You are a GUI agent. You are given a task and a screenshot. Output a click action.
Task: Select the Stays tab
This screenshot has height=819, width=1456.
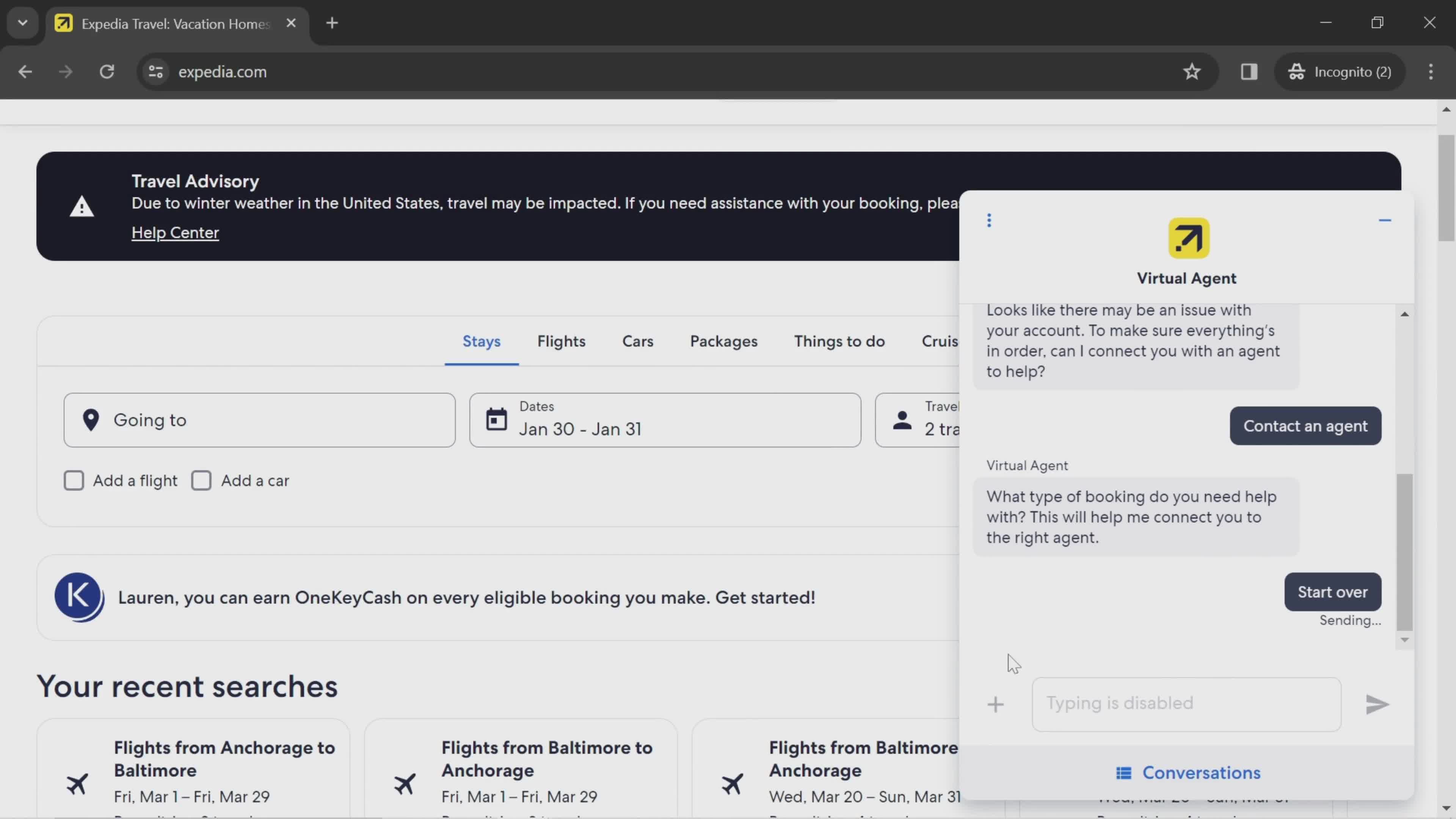pos(482,341)
